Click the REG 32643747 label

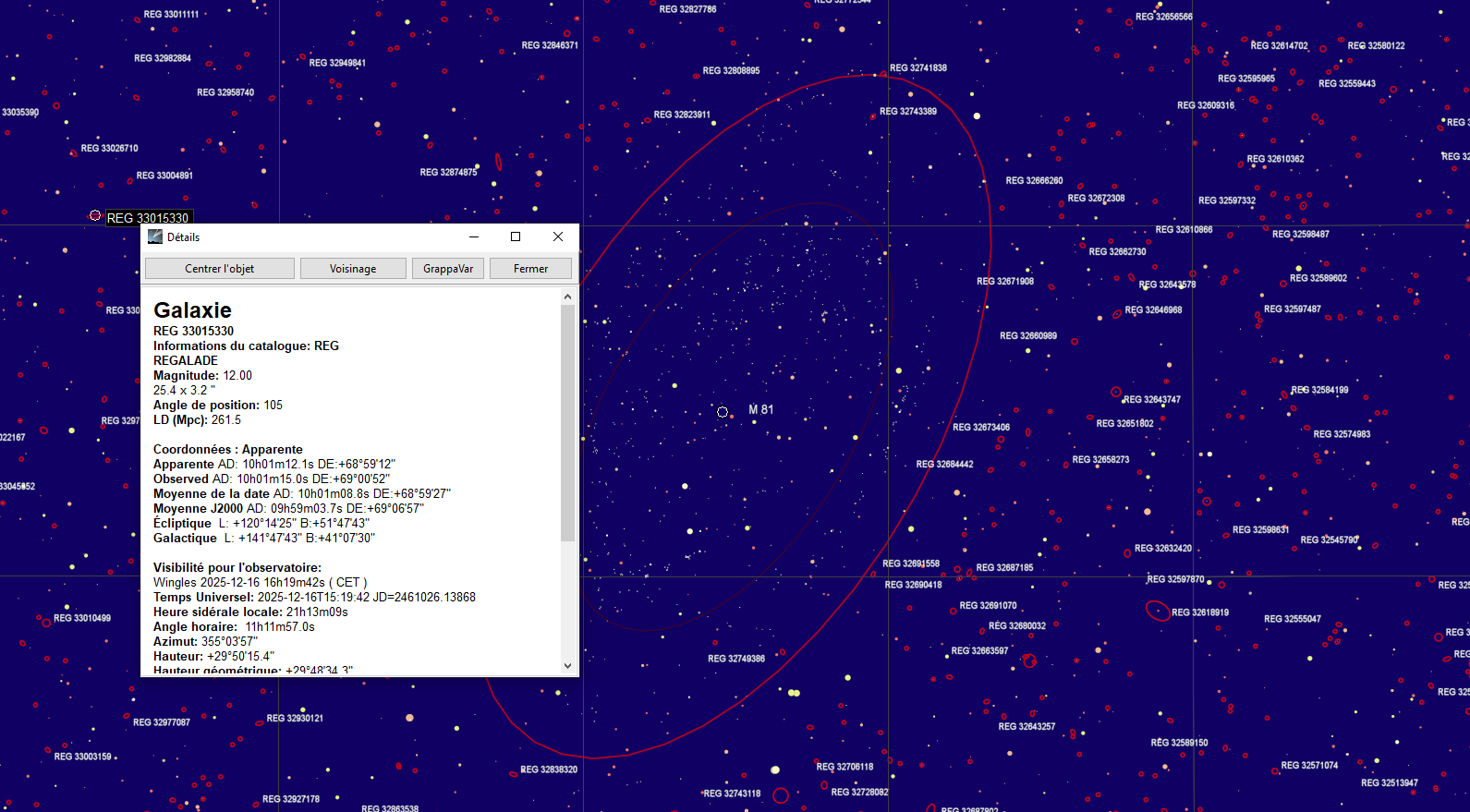tap(1152, 399)
